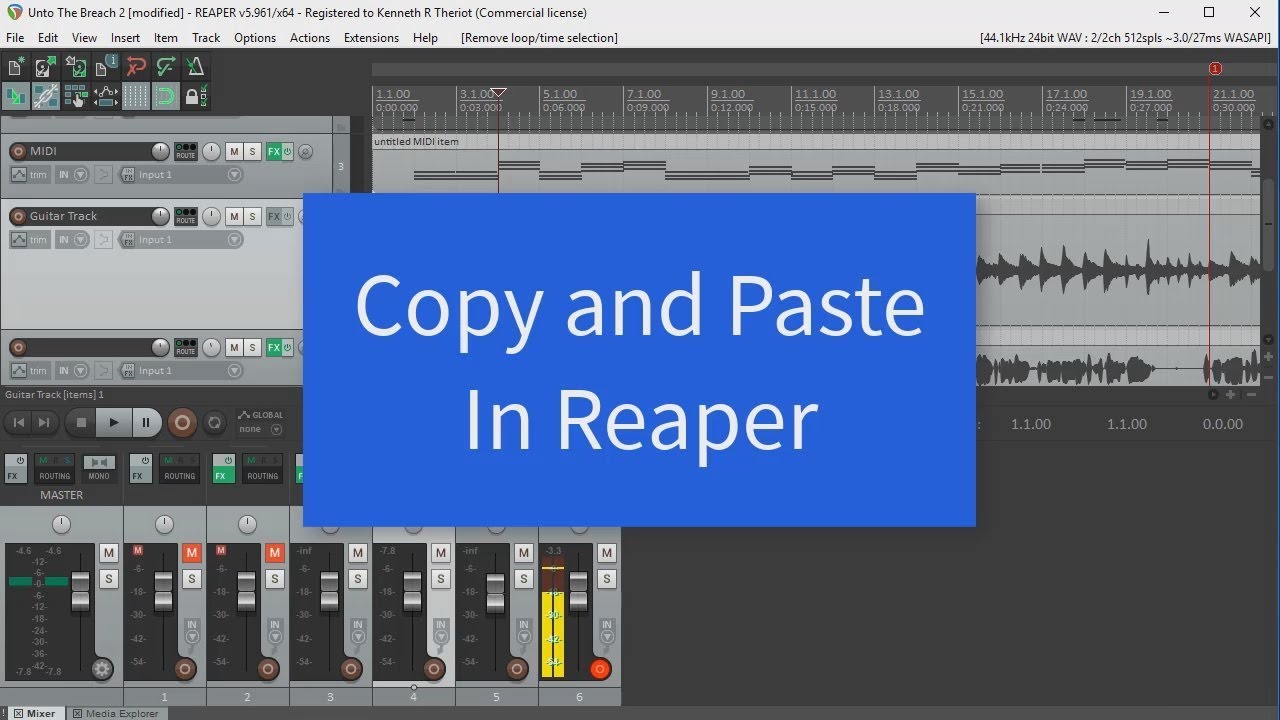The width and height of the screenshot is (1280, 720).
Task: Toggle envelope move with items icon
Action: pyautogui.click(x=106, y=97)
